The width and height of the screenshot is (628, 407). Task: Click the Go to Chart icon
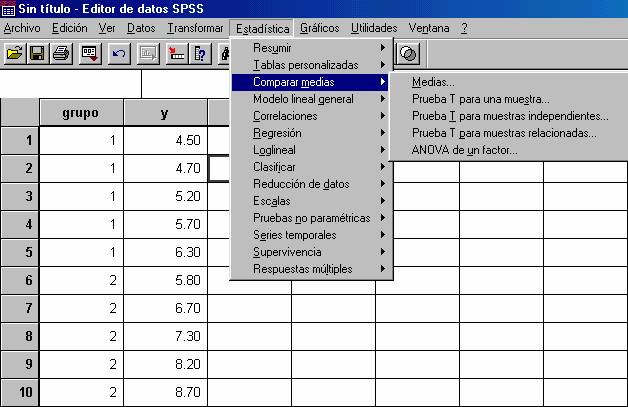[x=149, y=53]
